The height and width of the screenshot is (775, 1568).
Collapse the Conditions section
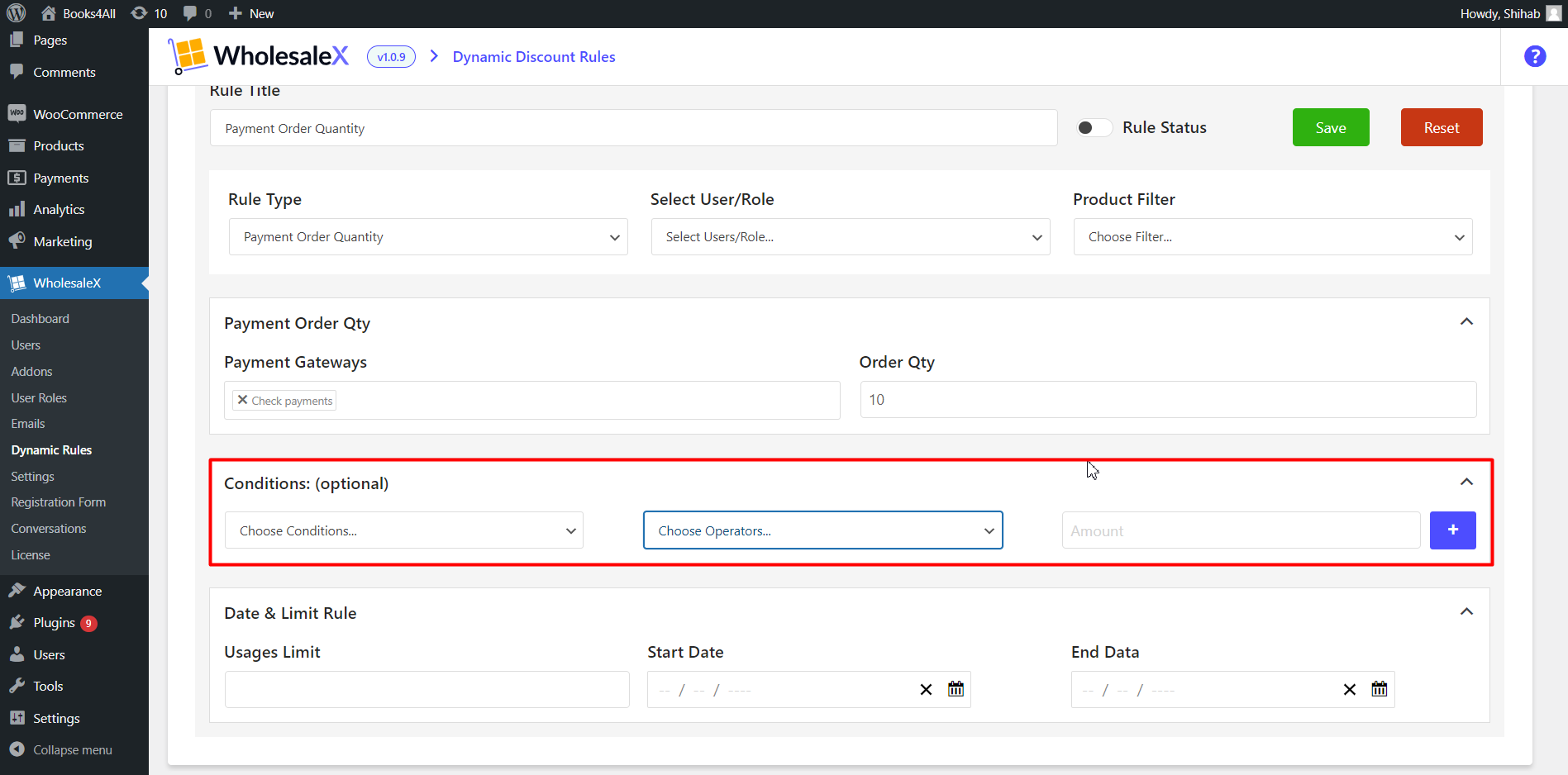1466,482
